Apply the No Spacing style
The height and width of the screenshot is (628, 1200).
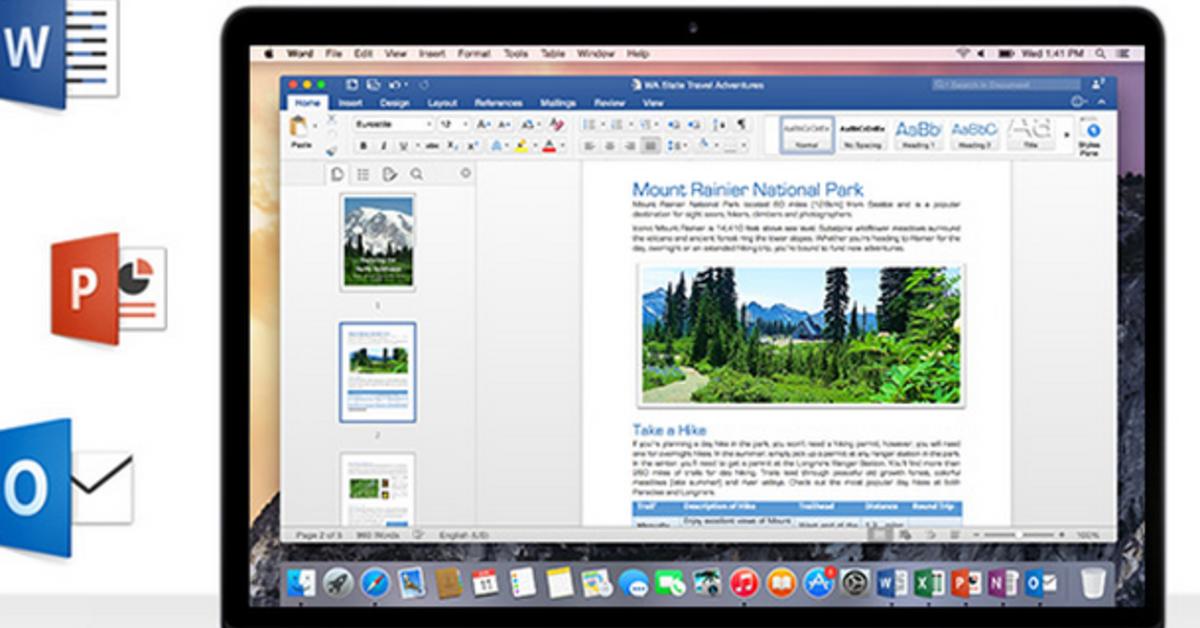862,135
